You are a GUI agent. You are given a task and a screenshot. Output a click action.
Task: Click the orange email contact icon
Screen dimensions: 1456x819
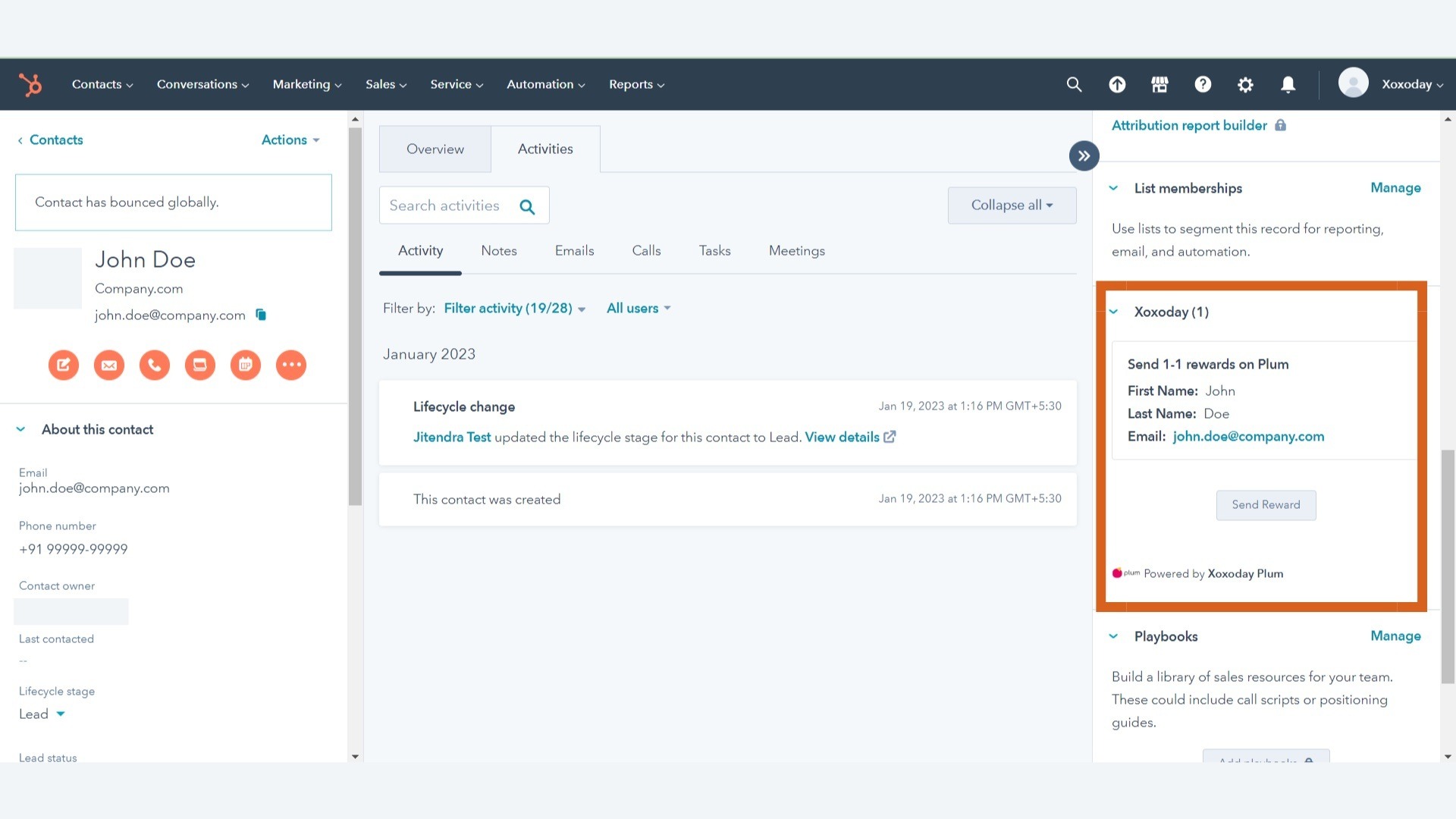point(109,365)
